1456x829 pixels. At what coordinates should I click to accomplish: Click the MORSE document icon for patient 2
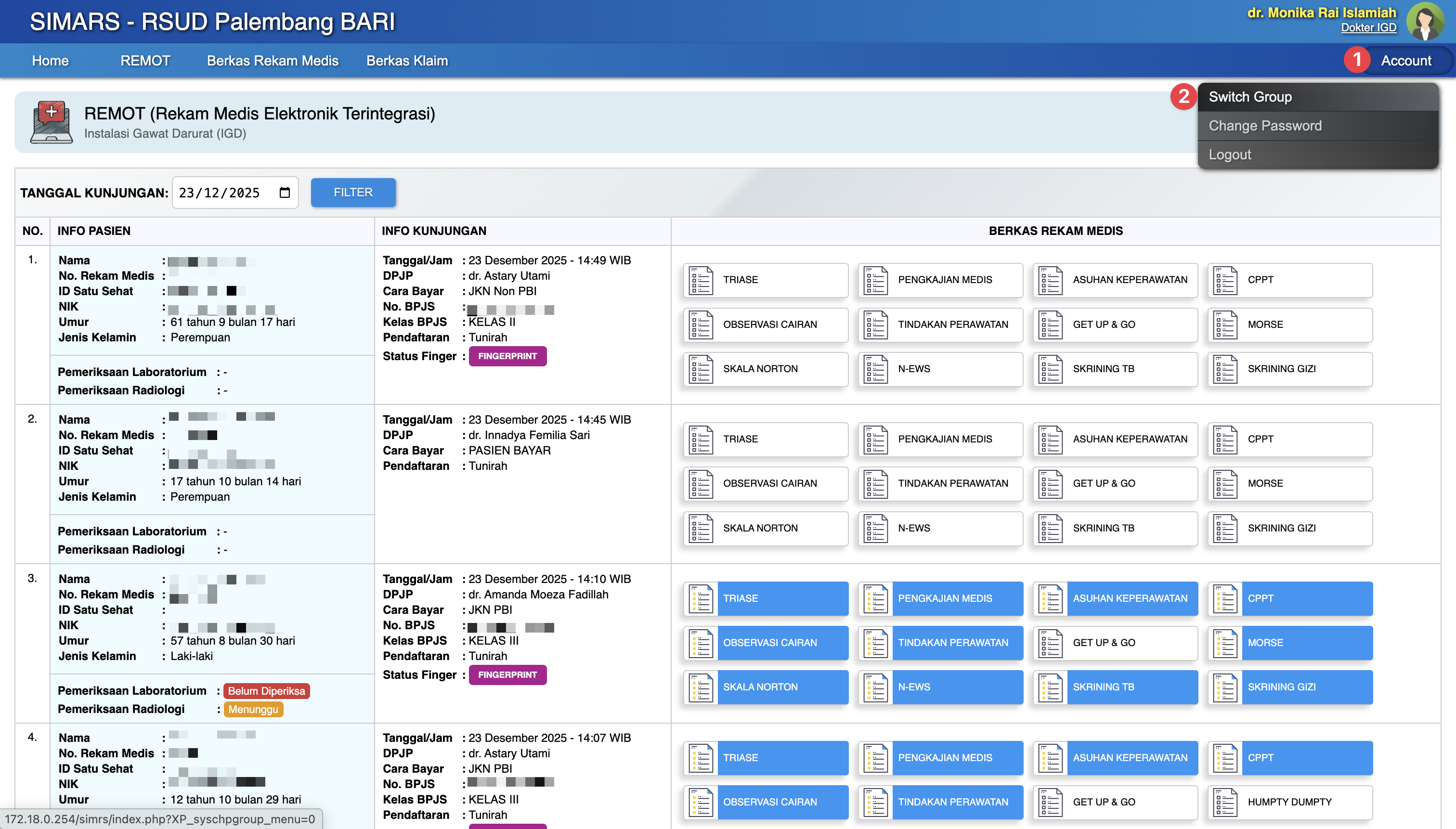point(1225,483)
